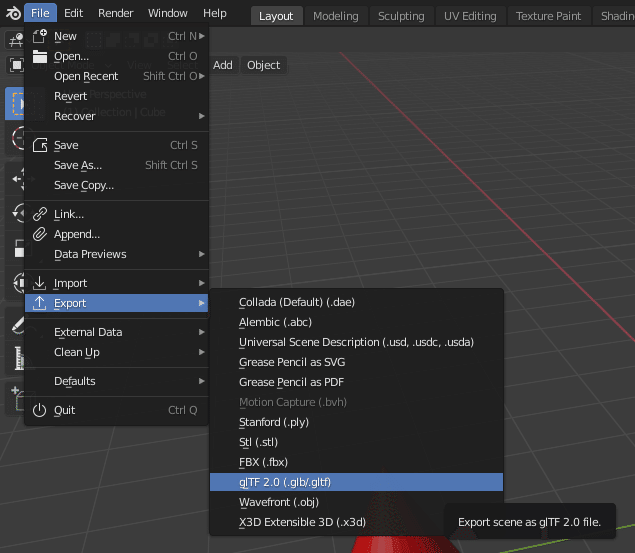
Task: Choose Save from File menu
Action: [117, 145]
